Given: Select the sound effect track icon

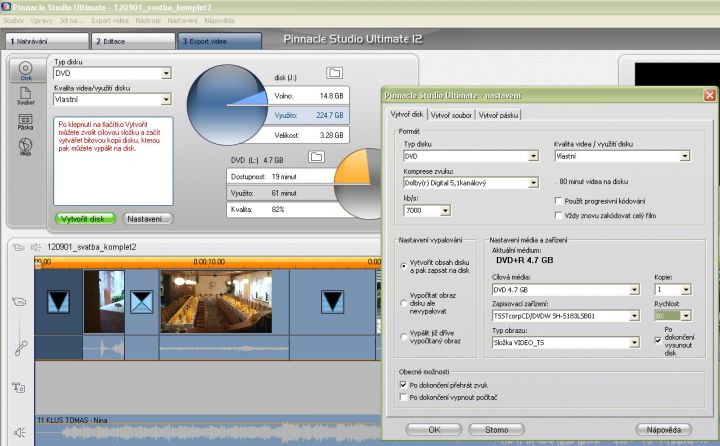Looking at the screenshot, I should pyautogui.click(x=21, y=348).
